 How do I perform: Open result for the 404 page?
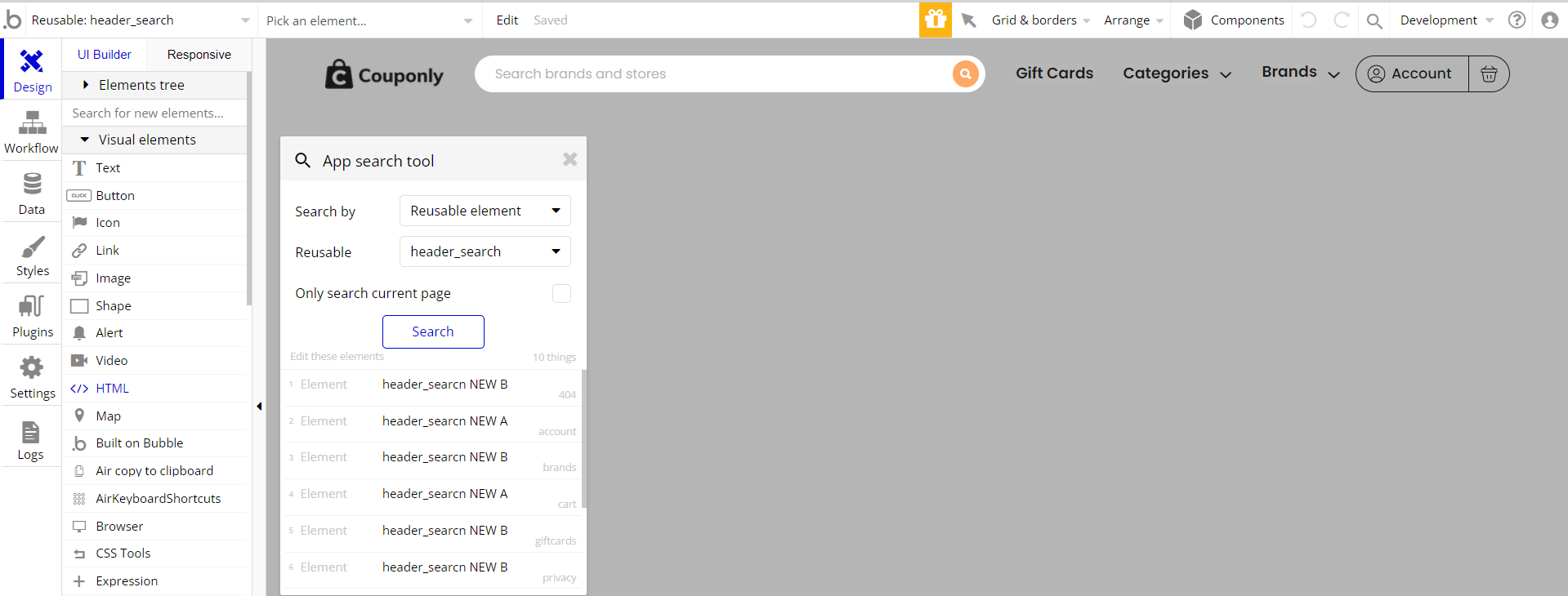[x=433, y=388]
